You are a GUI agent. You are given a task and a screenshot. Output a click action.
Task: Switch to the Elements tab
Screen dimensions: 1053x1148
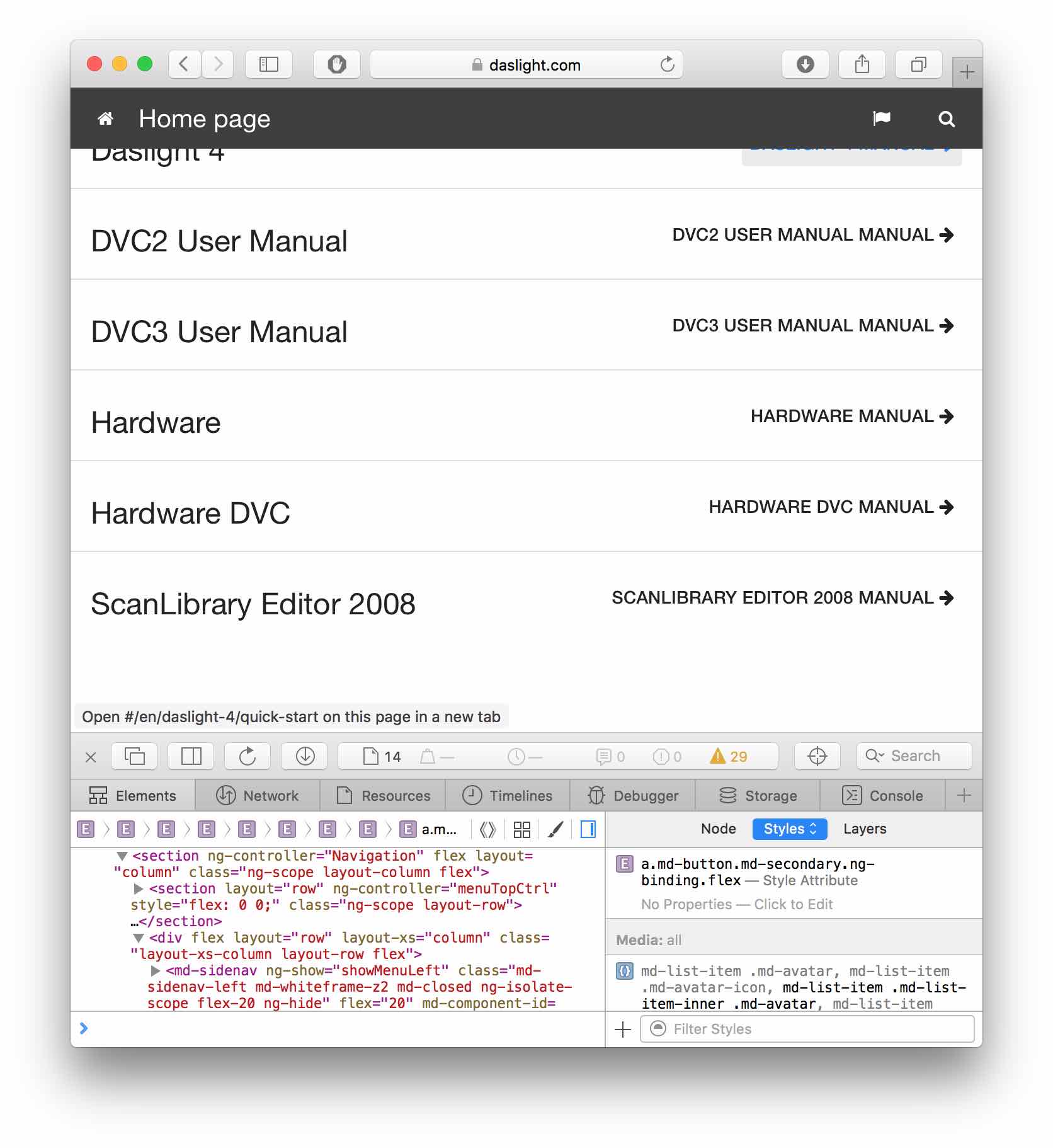133,796
